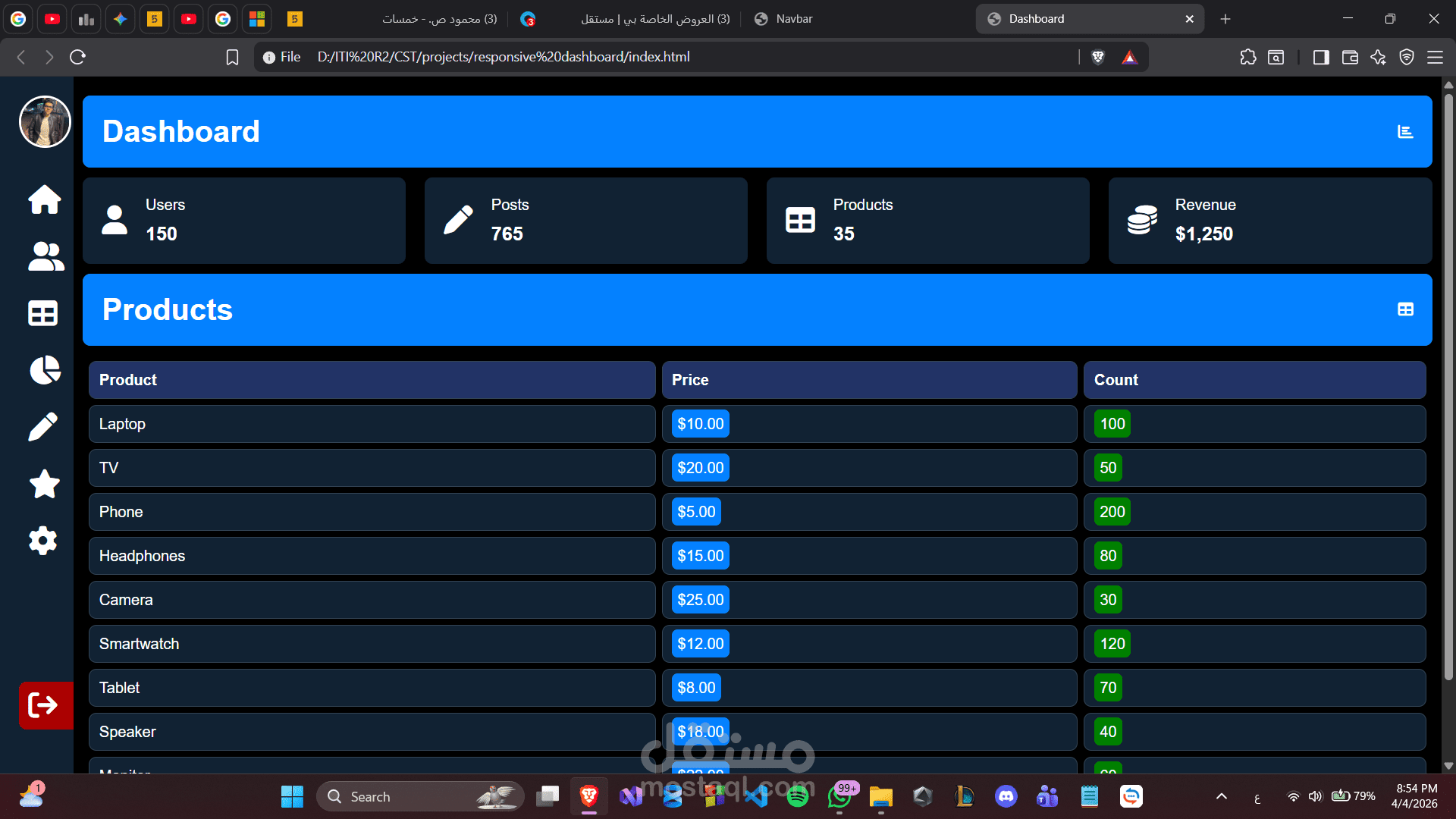Click the $10.00 price badge for Laptop
Screen dimensions: 1456x819
click(700, 424)
